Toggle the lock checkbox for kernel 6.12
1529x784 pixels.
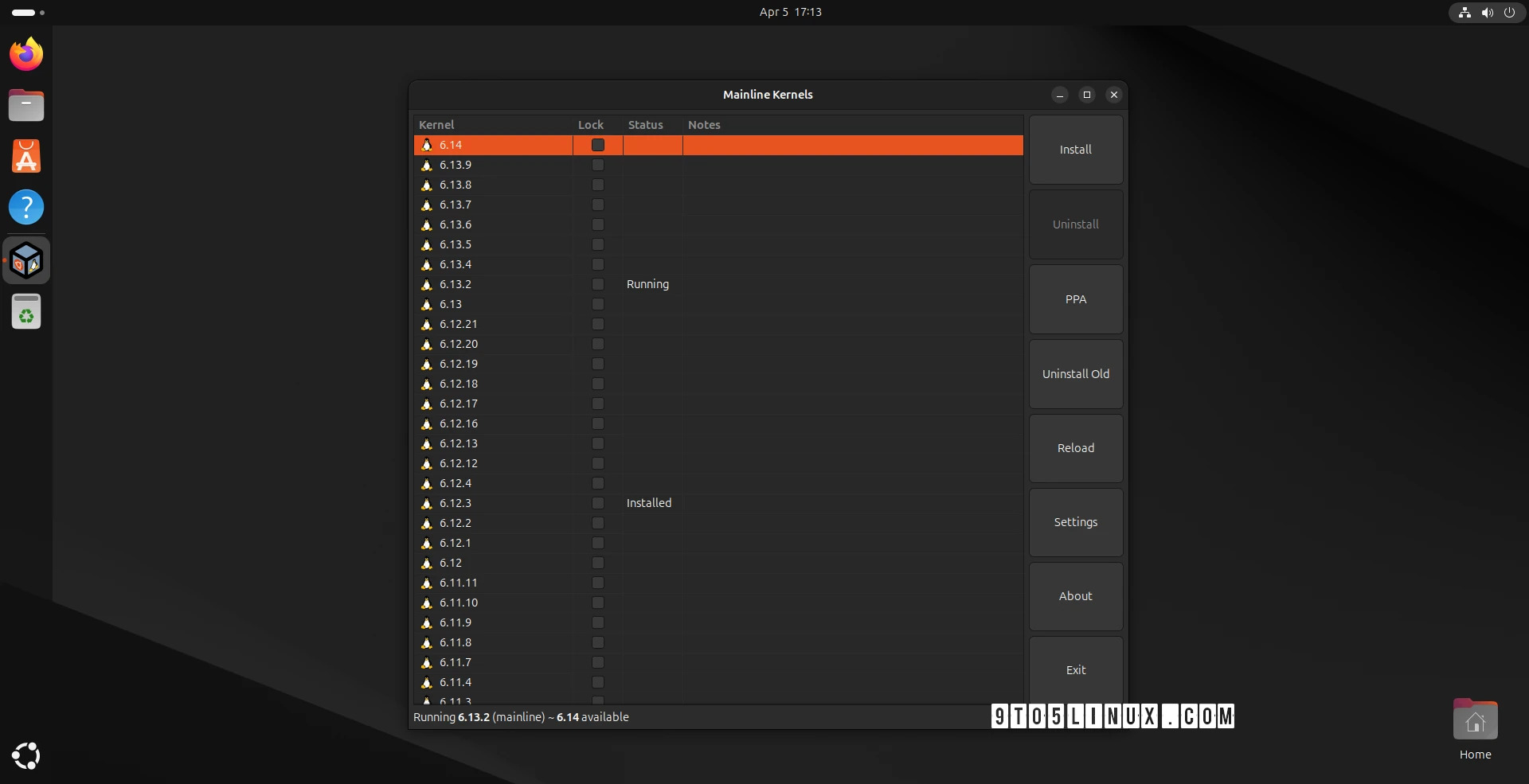click(598, 563)
